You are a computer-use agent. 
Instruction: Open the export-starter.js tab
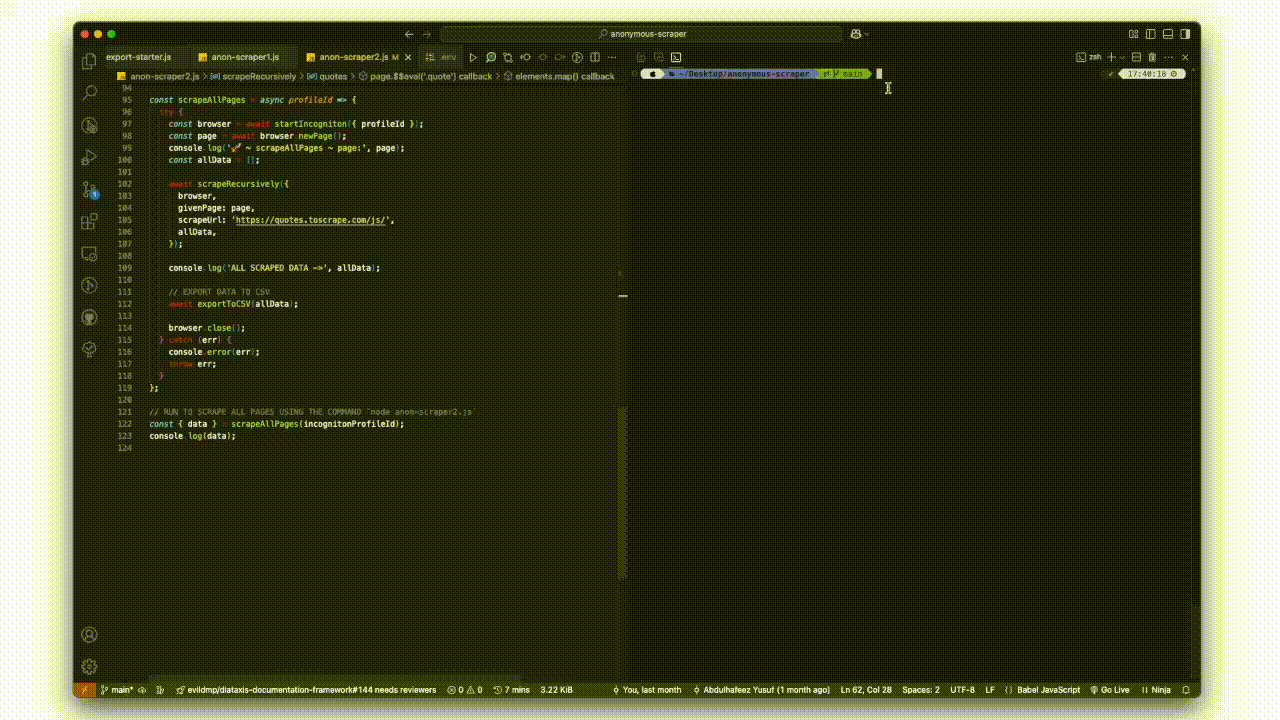click(x=138, y=57)
